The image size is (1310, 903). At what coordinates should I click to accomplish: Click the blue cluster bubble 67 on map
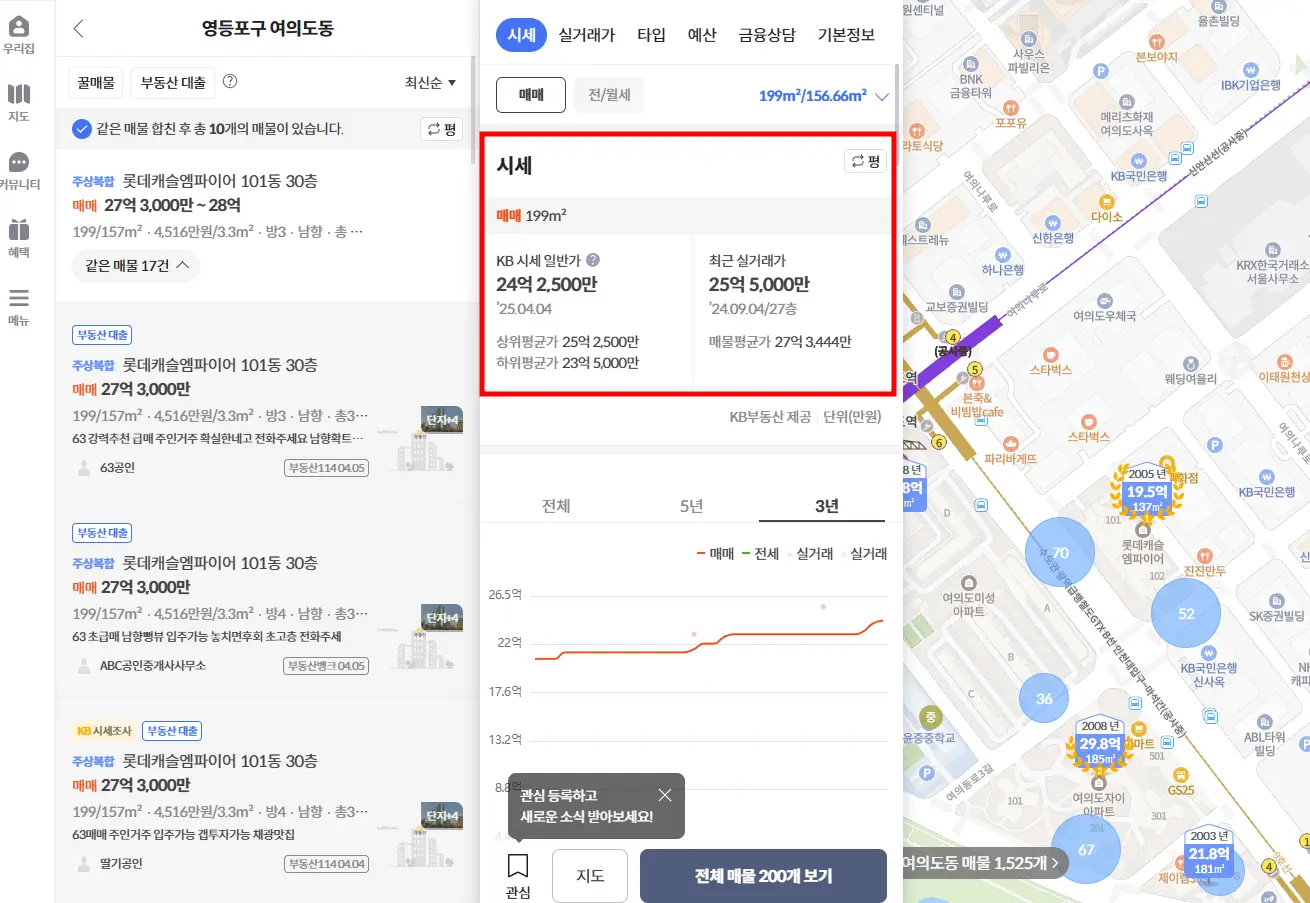1086,850
